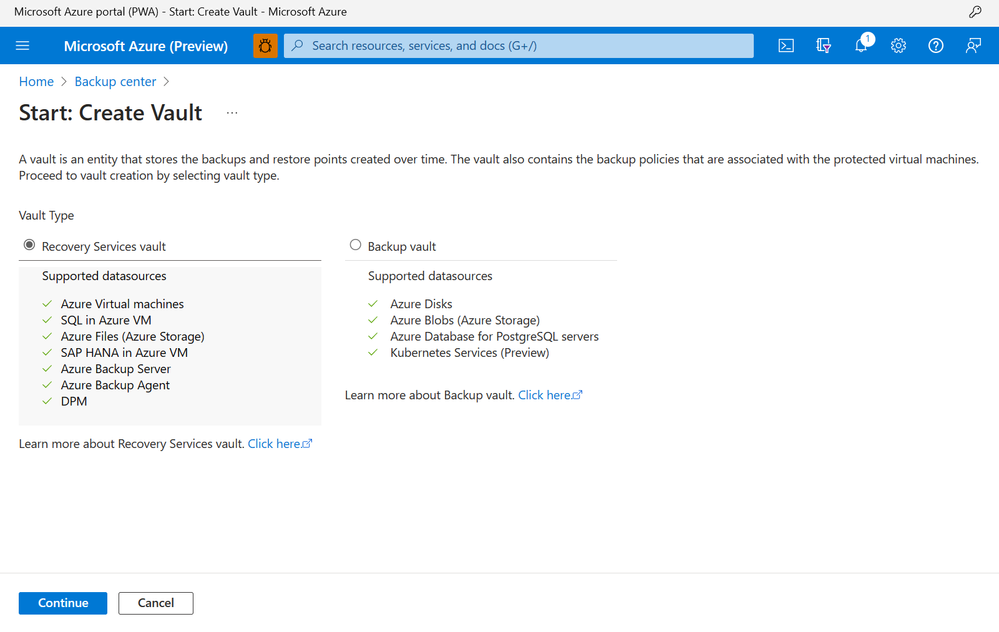Select the Backup vault radio button
The image size is (999, 632).
coord(356,245)
